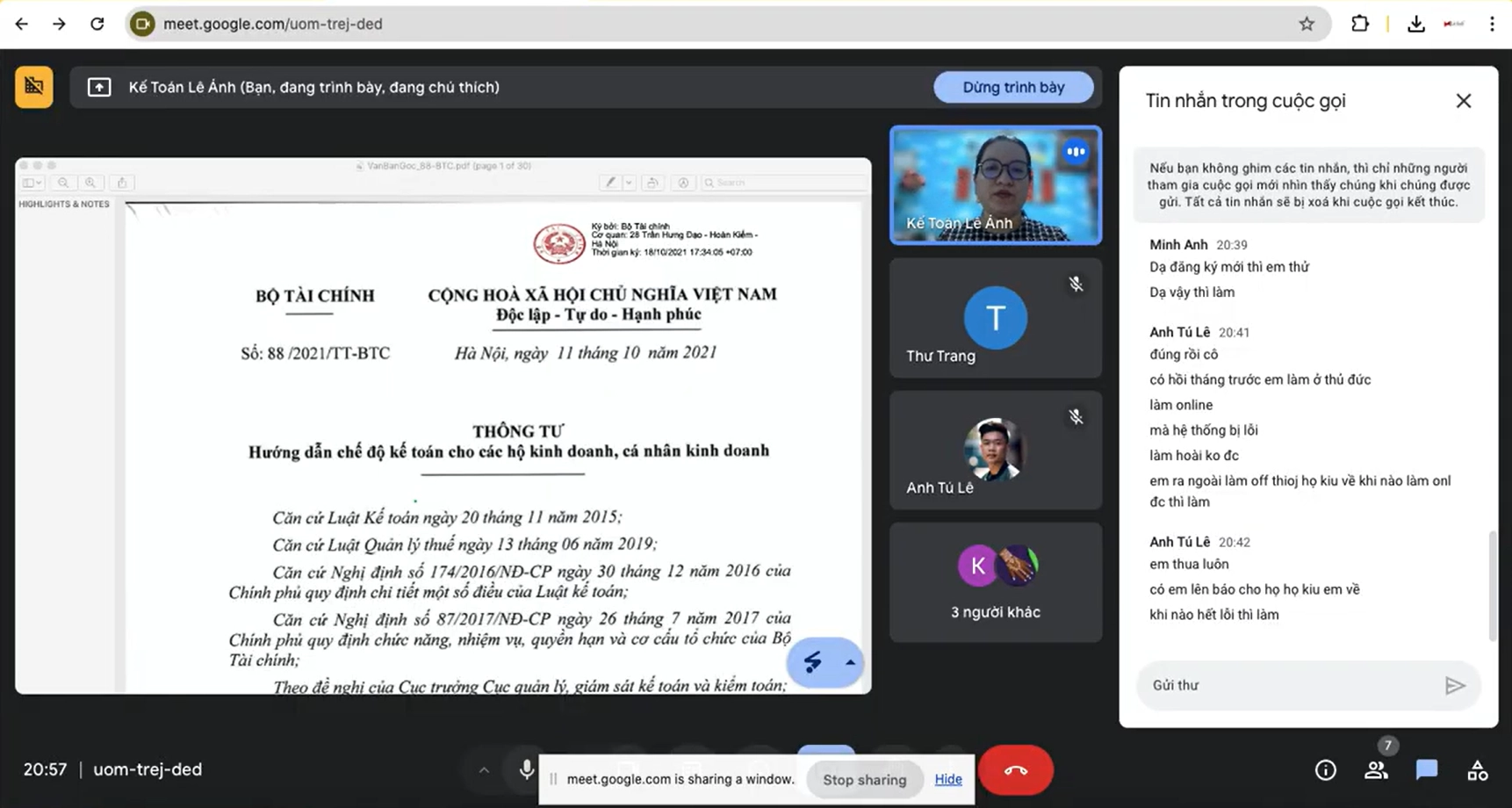Click the meeting information icon
The width and height of the screenshot is (1512, 808).
pyautogui.click(x=1326, y=770)
